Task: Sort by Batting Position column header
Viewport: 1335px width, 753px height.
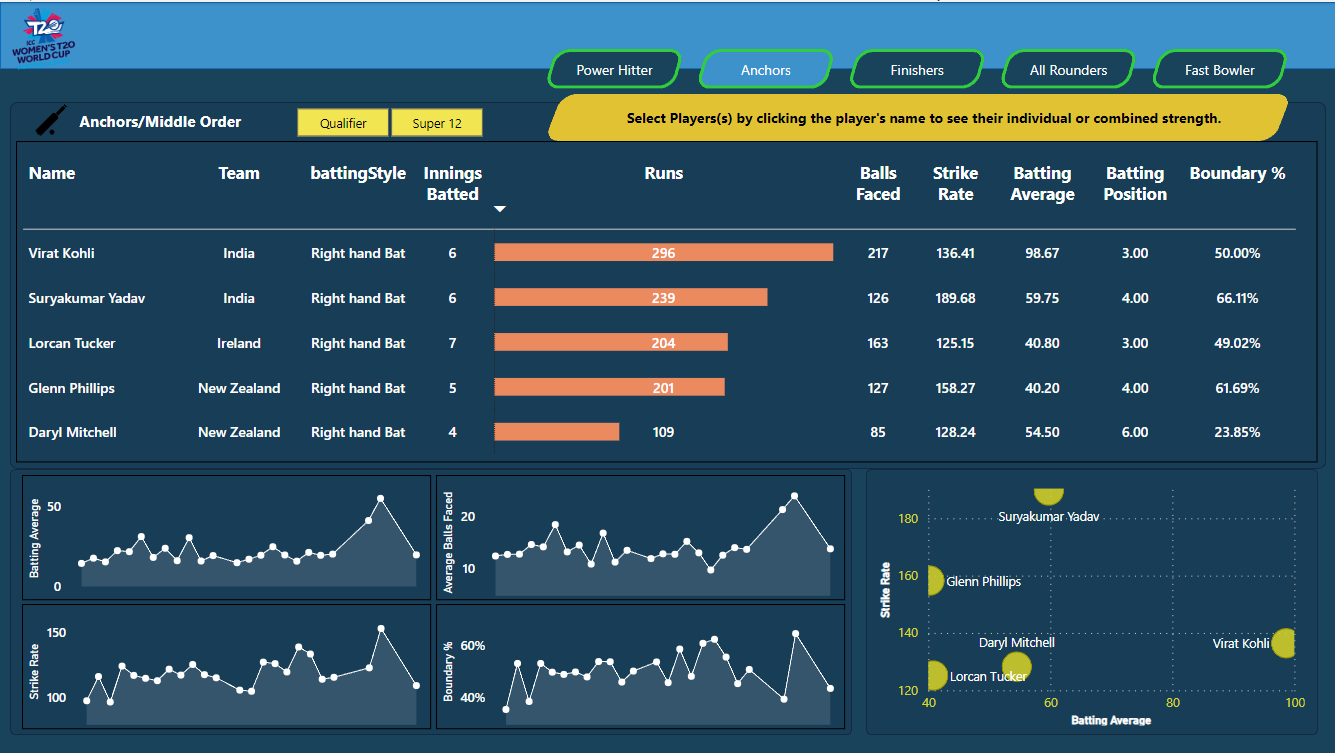Action: tap(1135, 184)
